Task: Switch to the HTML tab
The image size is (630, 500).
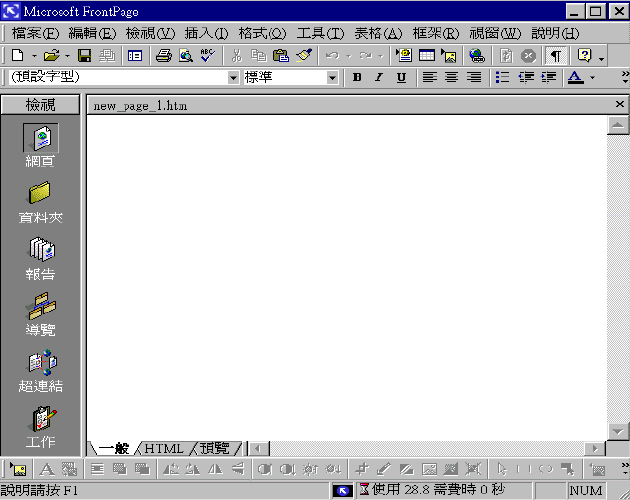Action: pos(164,448)
